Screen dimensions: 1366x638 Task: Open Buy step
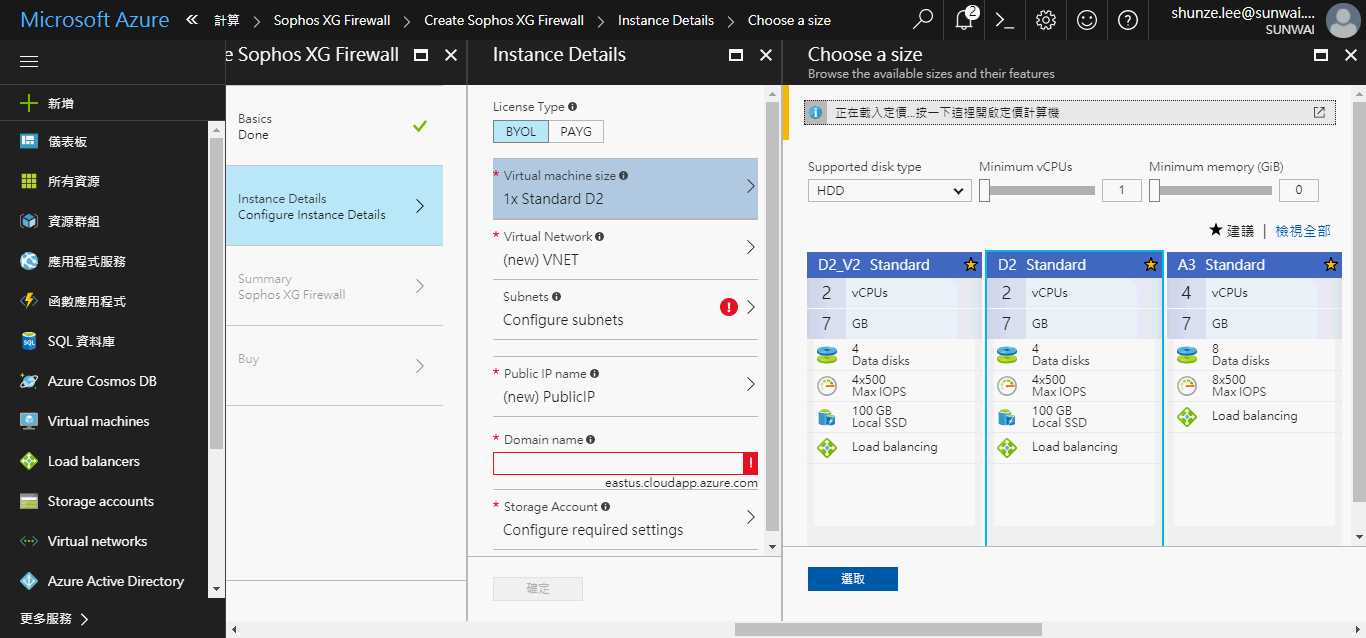click(334, 366)
